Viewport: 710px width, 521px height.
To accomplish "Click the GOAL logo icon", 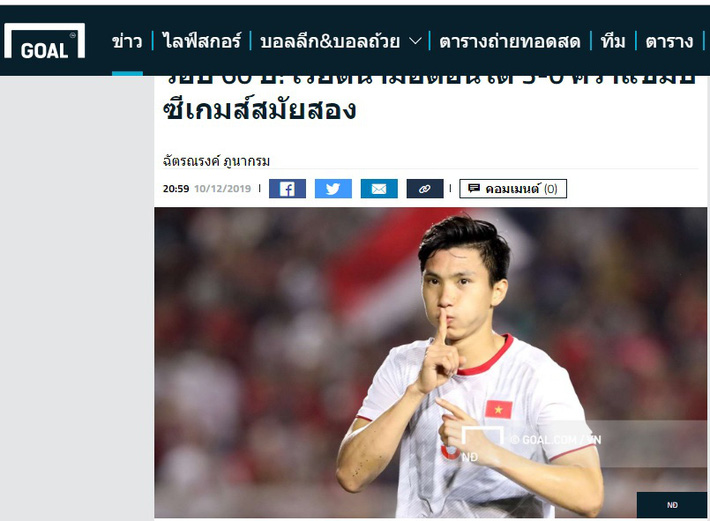I will (x=44, y=41).
